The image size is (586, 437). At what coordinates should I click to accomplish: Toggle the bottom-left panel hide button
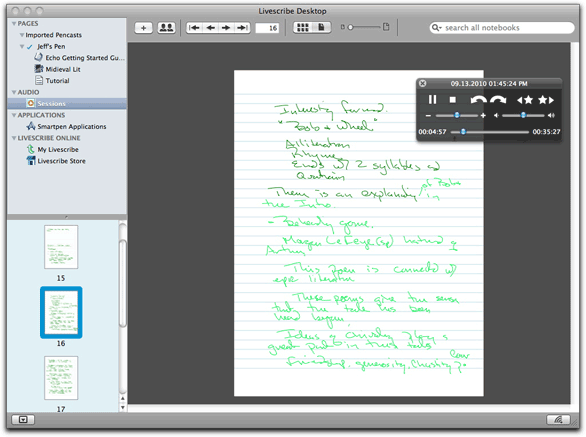[x=23, y=420]
